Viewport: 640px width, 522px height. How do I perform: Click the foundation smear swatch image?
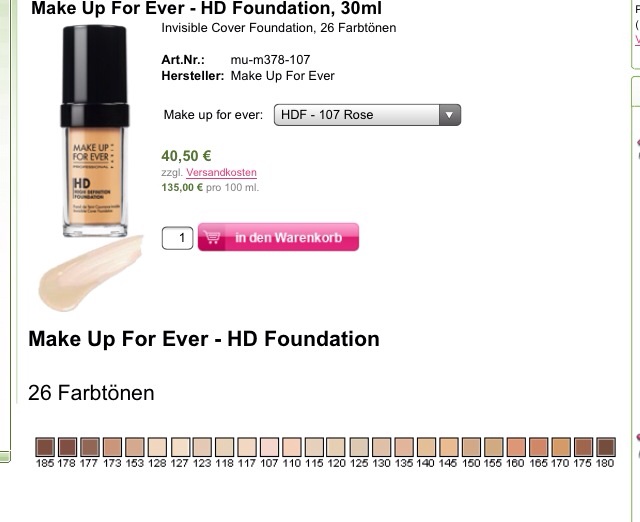[x=91, y=273]
